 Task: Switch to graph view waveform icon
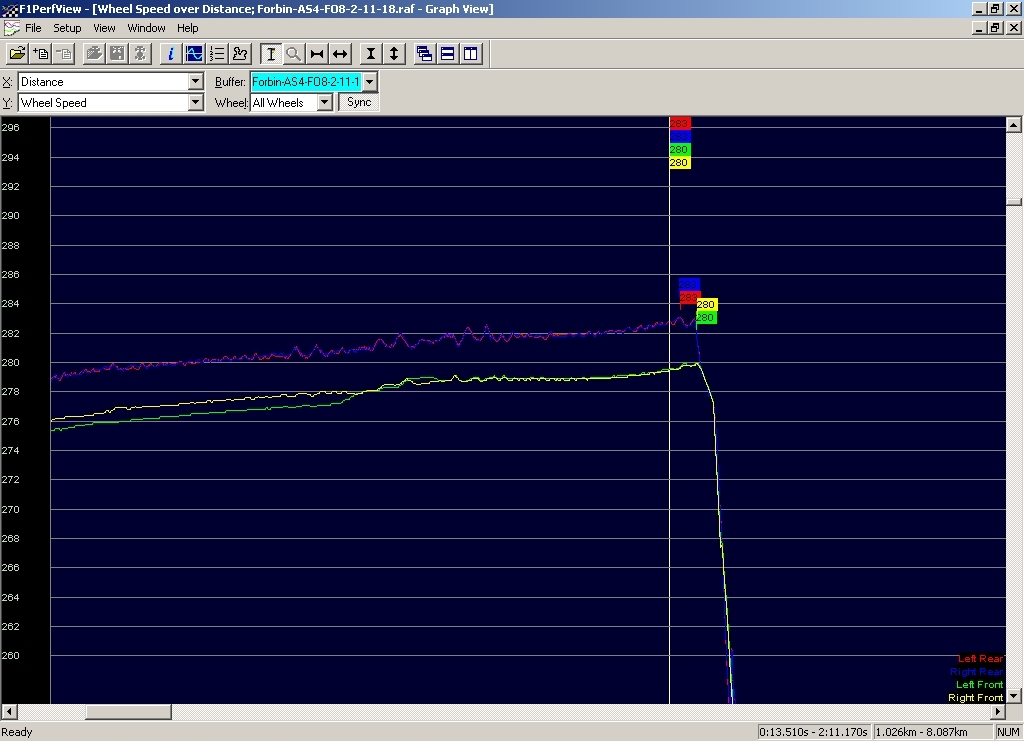pyautogui.click(x=194, y=54)
